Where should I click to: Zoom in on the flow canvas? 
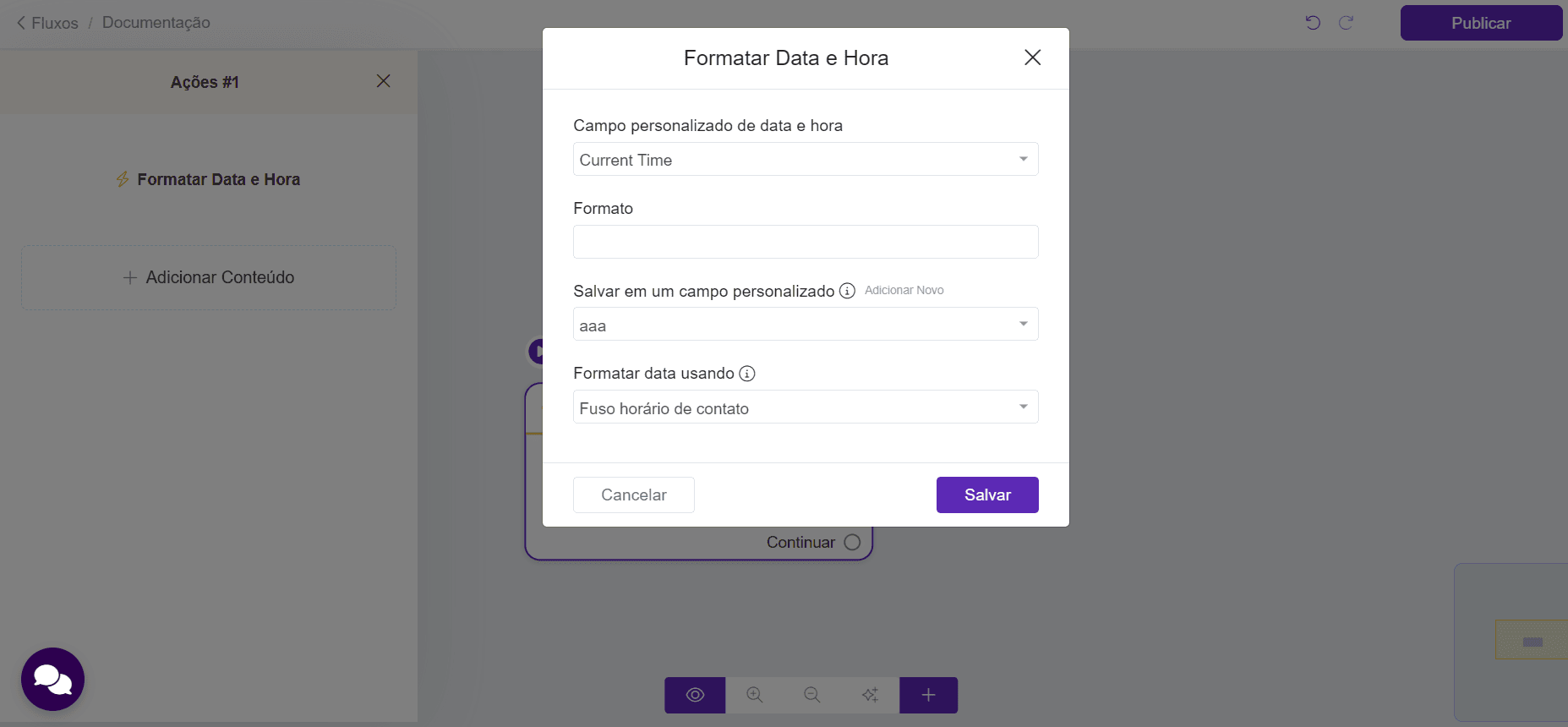pyautogui.click(x=755, y=695)
